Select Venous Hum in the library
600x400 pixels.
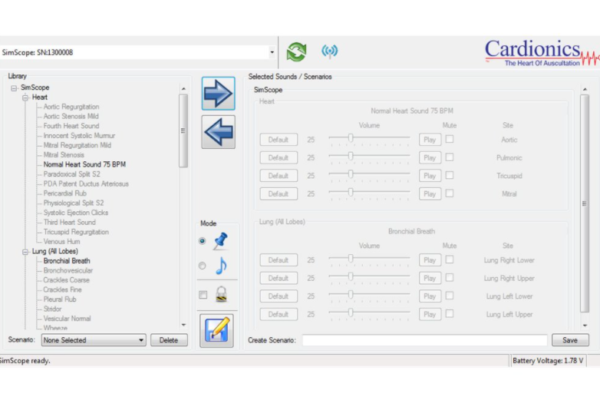pos(62,242)
